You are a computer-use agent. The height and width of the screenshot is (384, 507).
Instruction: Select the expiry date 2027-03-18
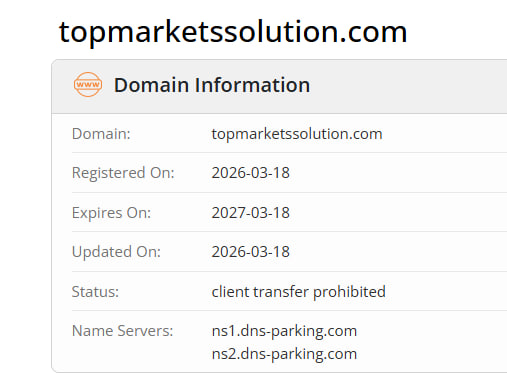point(251,213)
